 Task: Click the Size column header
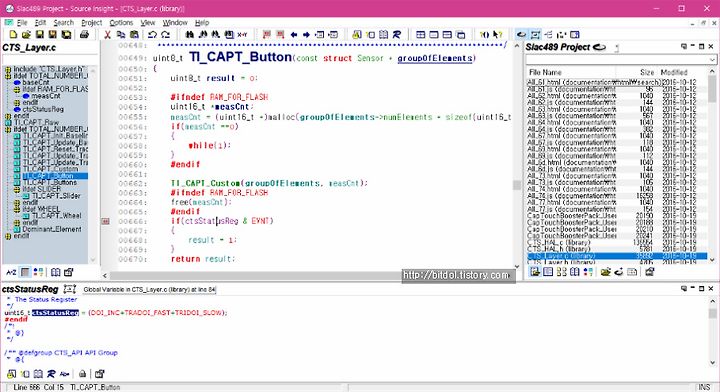point(647,72)
